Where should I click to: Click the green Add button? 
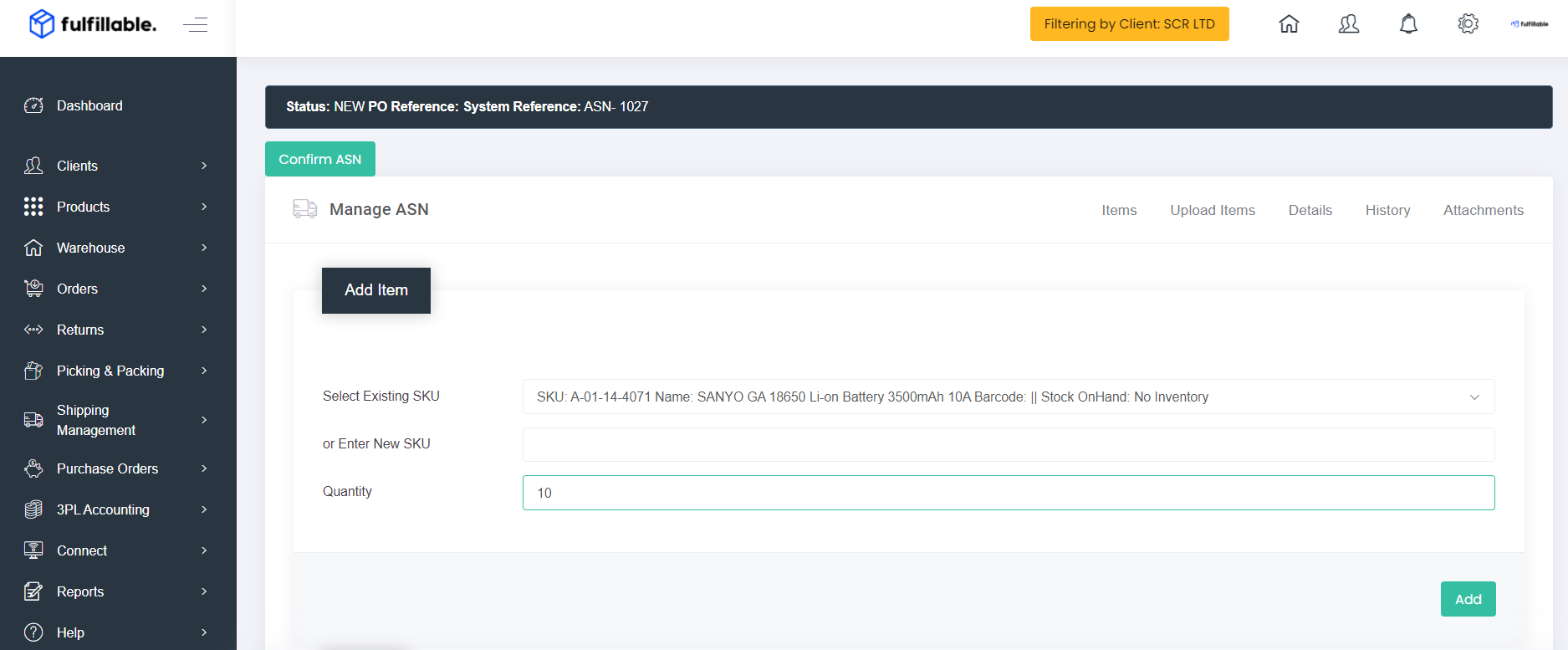1468,599
